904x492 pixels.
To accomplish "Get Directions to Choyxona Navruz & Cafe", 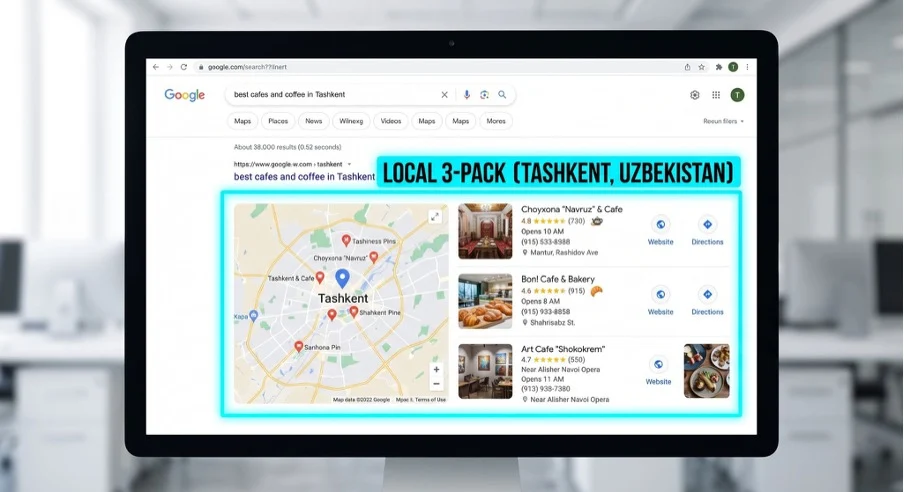I will 707,231.
